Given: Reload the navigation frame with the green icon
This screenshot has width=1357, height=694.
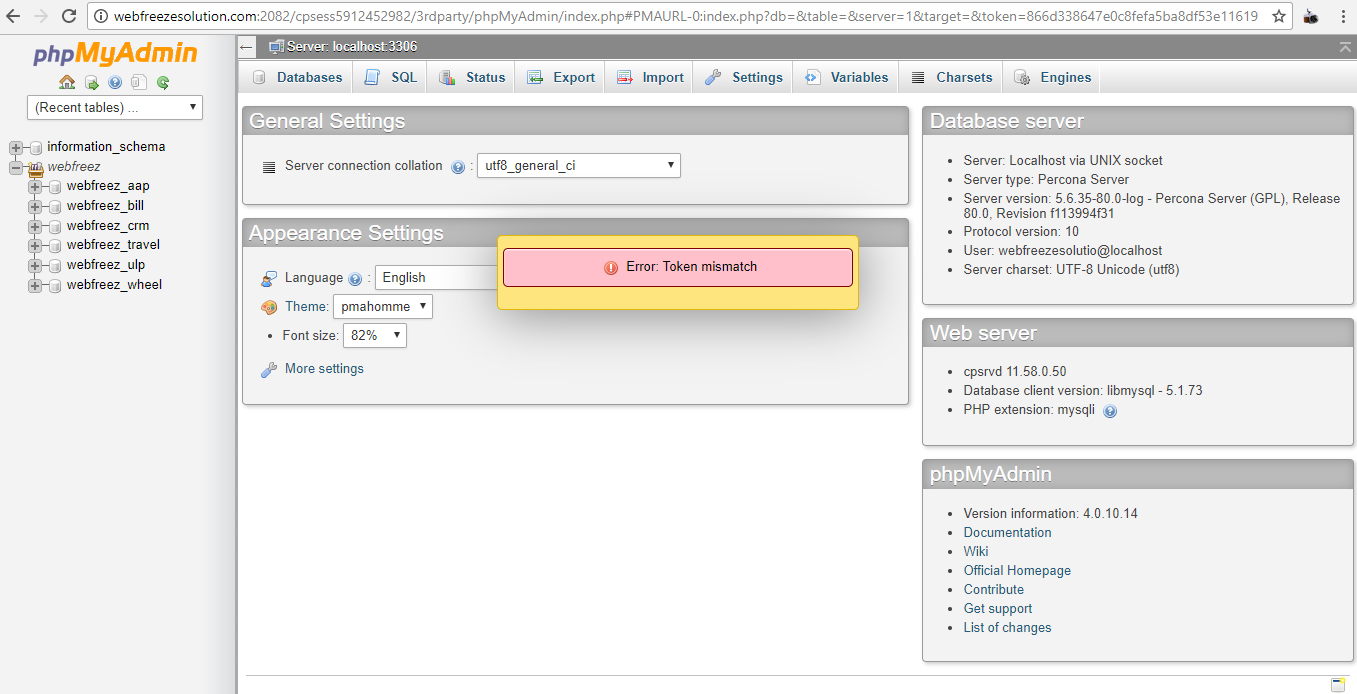Looking at the screenshot, I should pyautogui.click(x=163, y=83).
